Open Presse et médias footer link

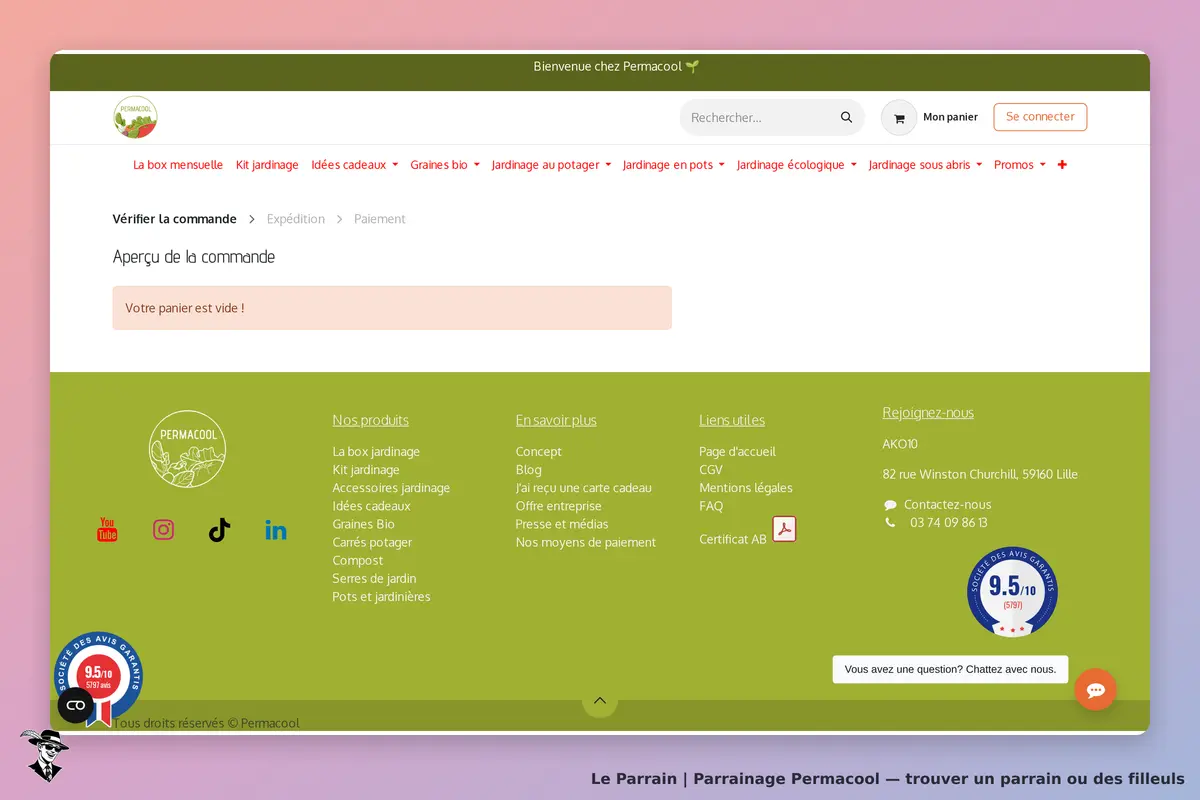(562, 524)
